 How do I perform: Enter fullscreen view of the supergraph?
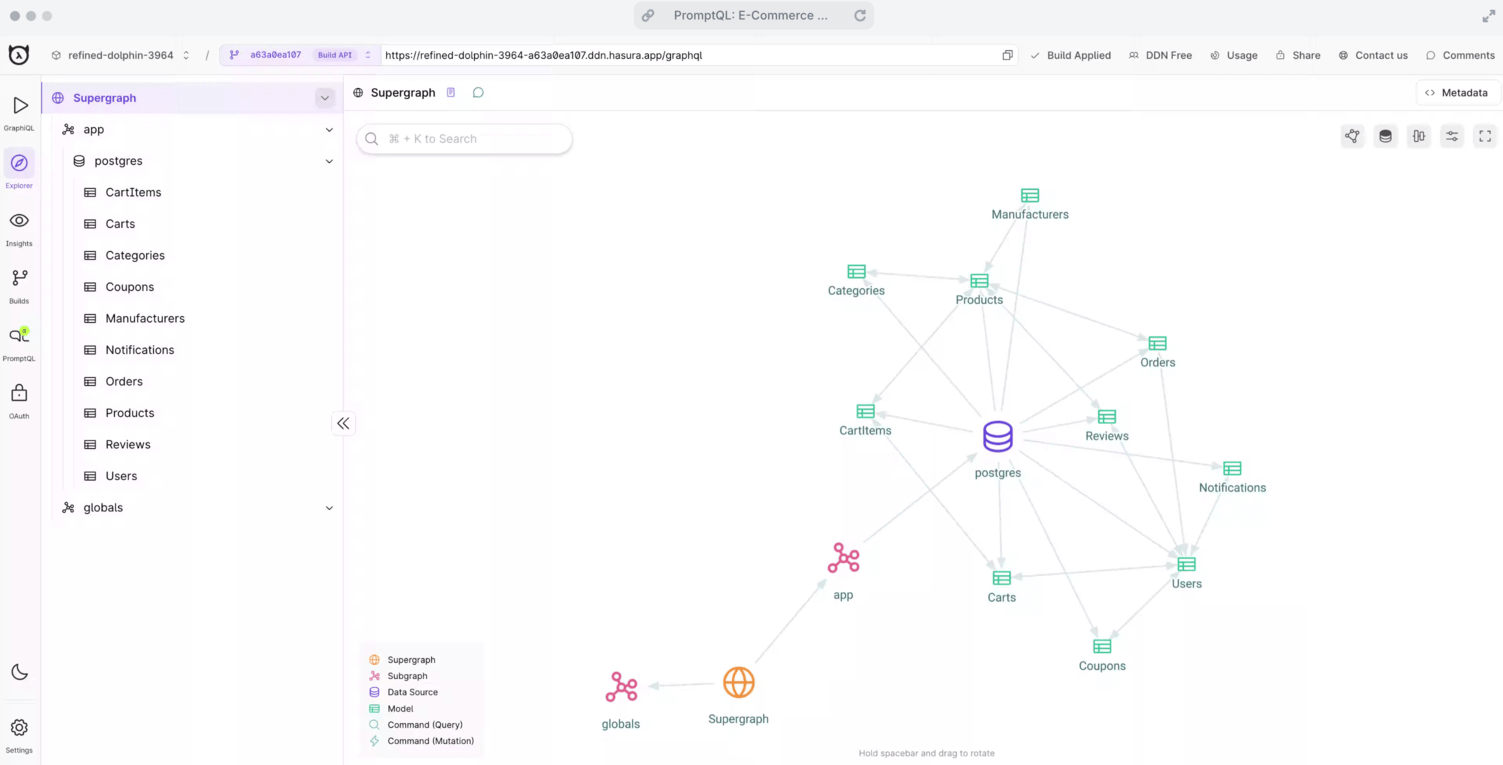coord(1484,135)
